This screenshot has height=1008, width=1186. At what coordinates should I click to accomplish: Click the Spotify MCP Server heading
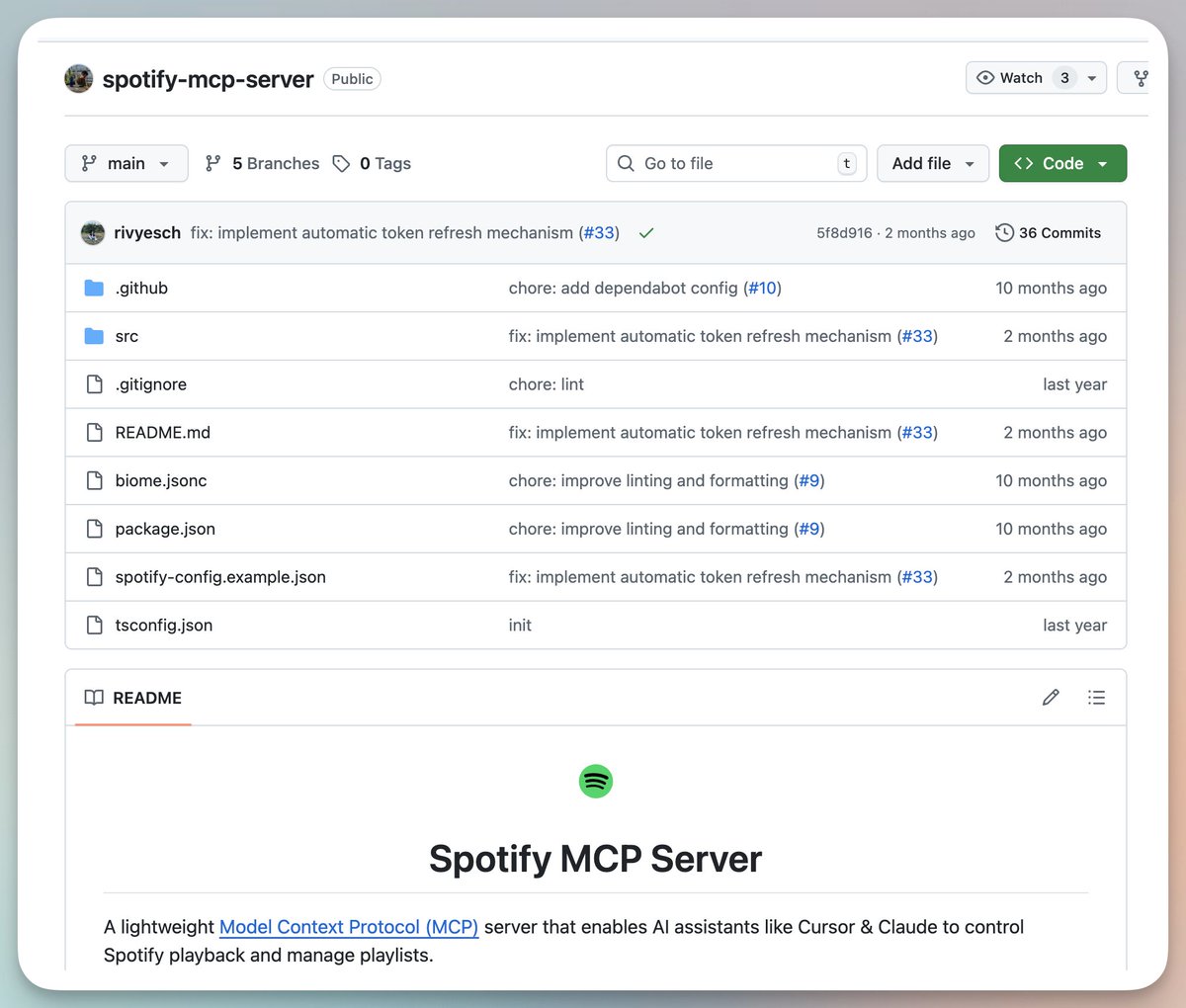pos(596,859)
